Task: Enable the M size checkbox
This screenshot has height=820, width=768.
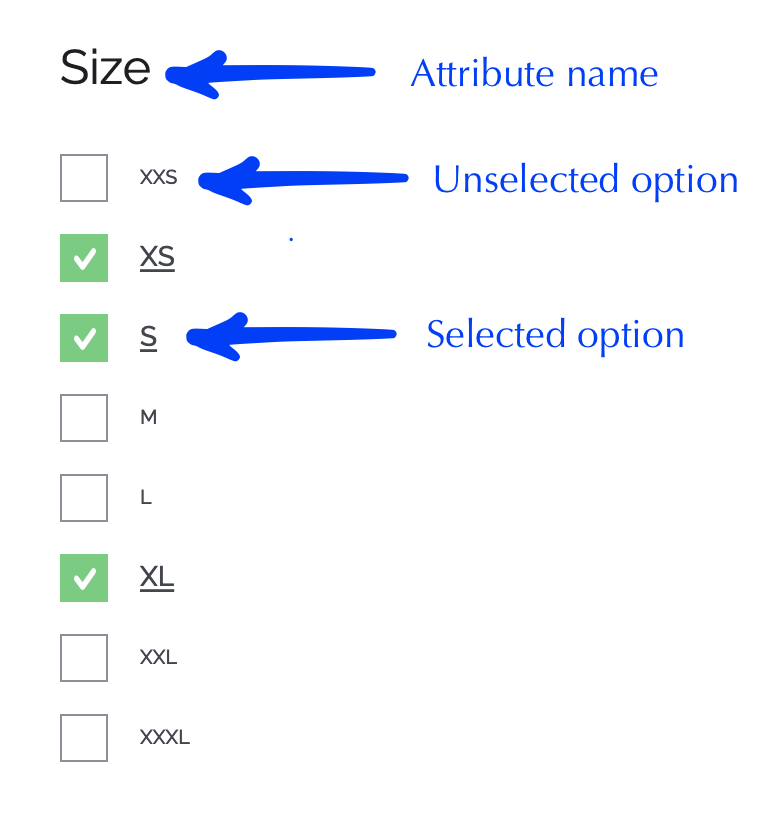Action: pos(84,418)
